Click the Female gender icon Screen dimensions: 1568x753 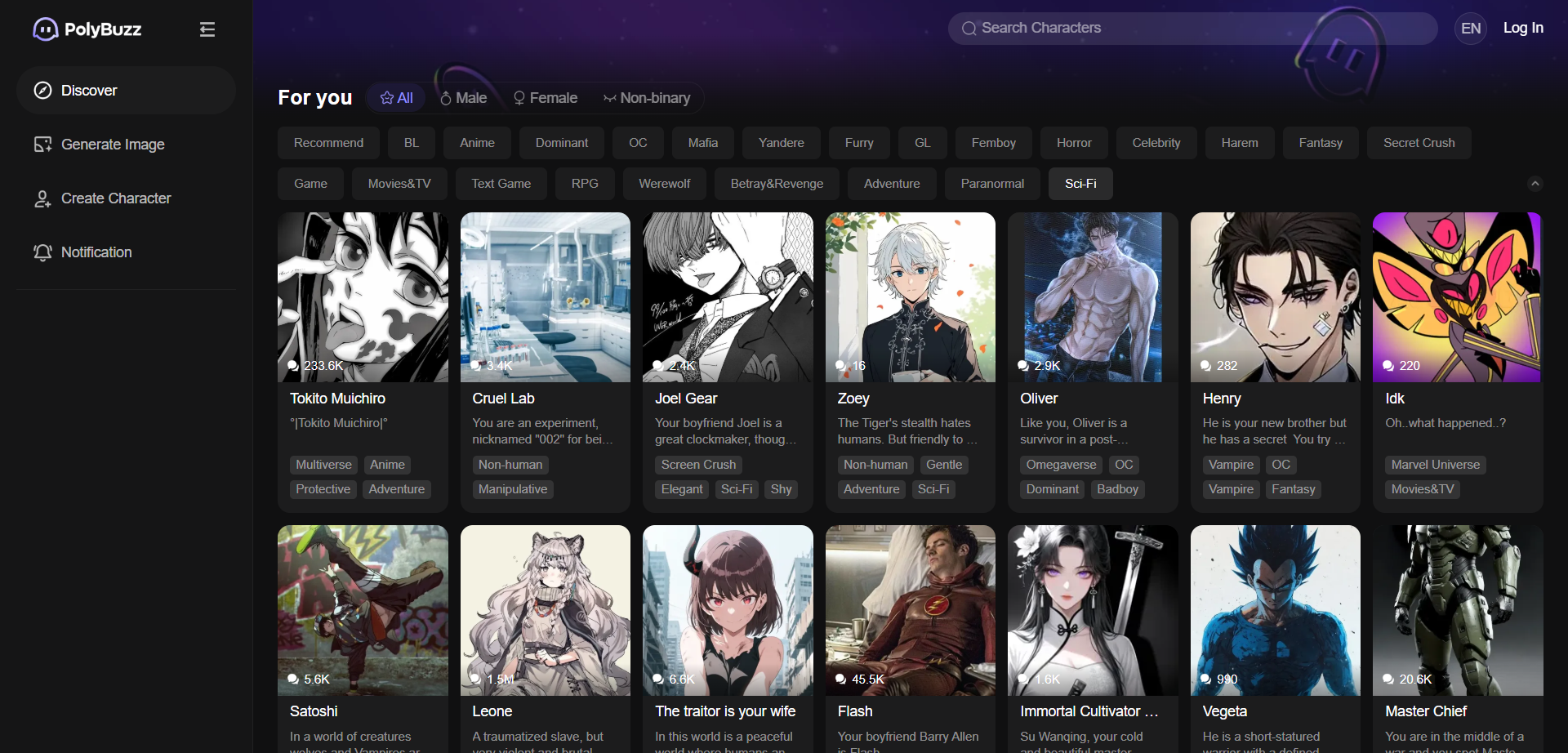coord(519,98)
